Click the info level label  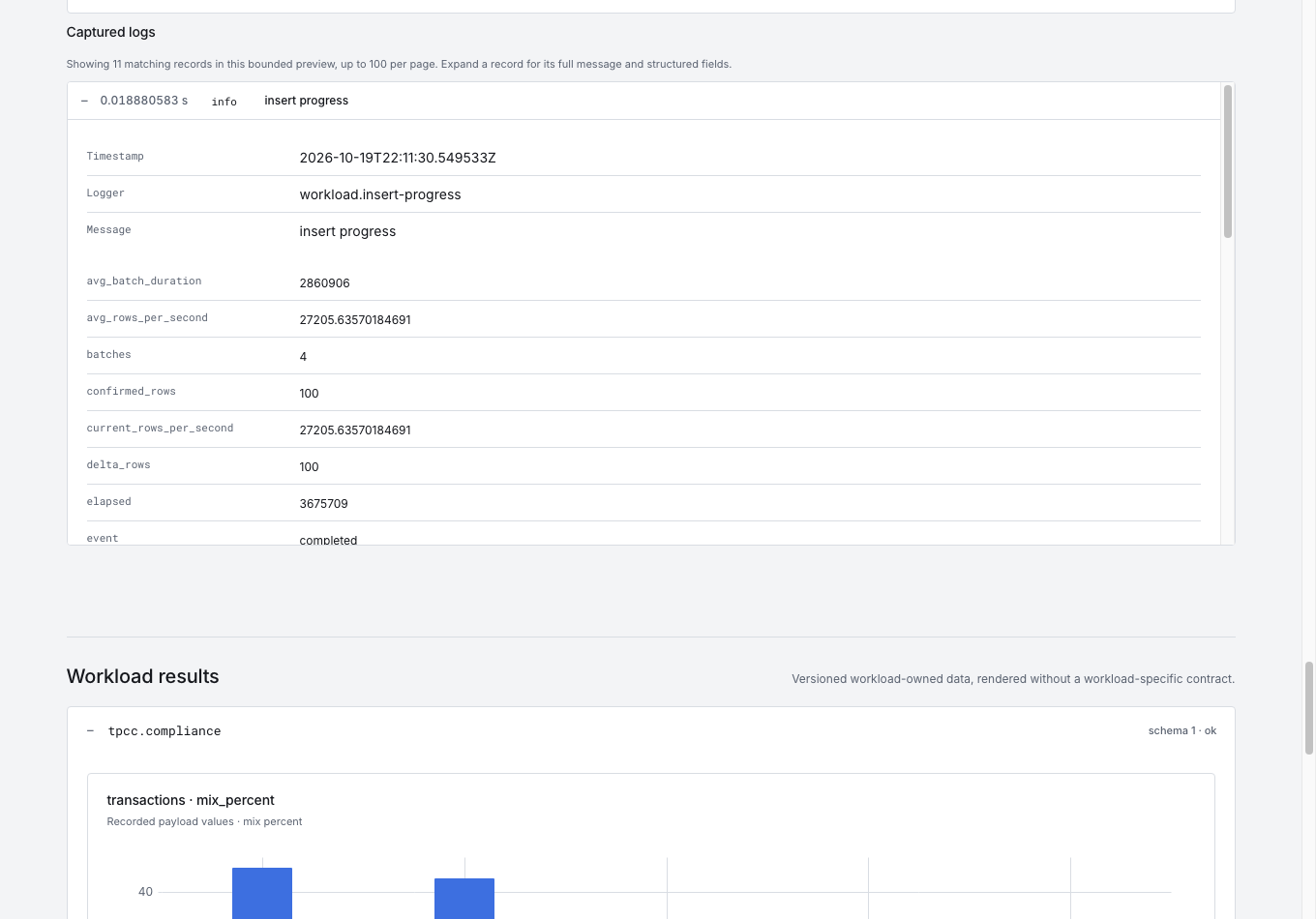pyautogui.click(x=224, y=102)
